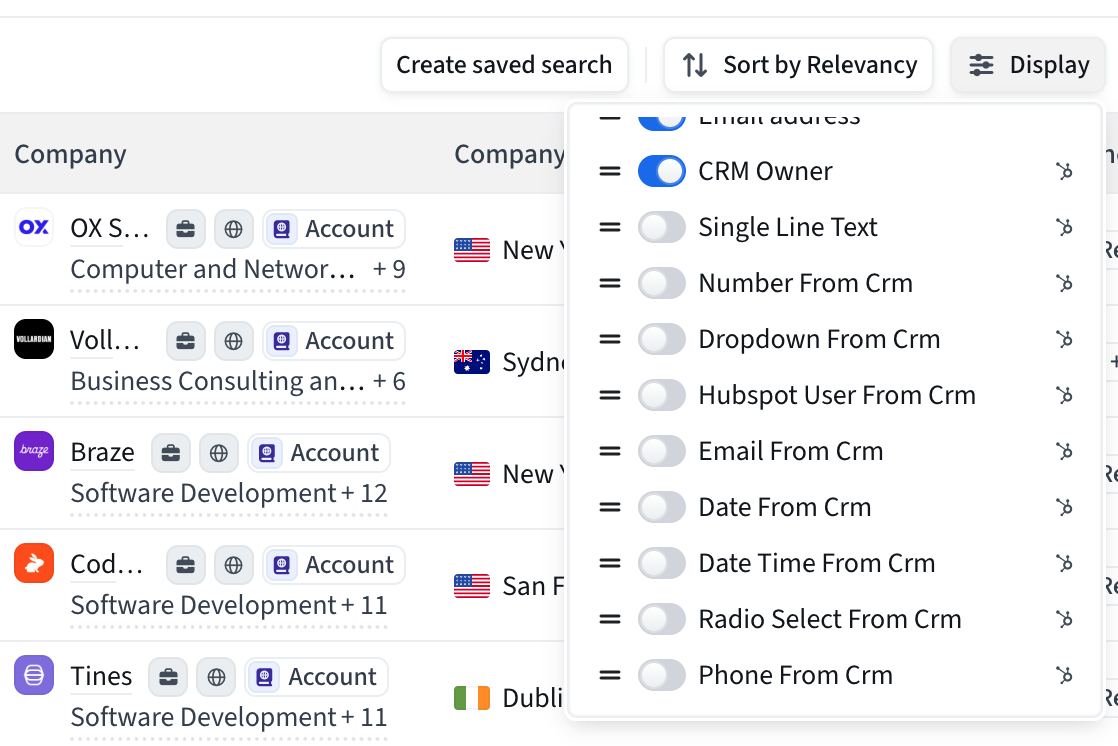Image resolution: width=1118 pixels, height=746 pixels.
Task: Open website globe icon for OX S… row
Action: pyautogui.click(x=234, y=229)
